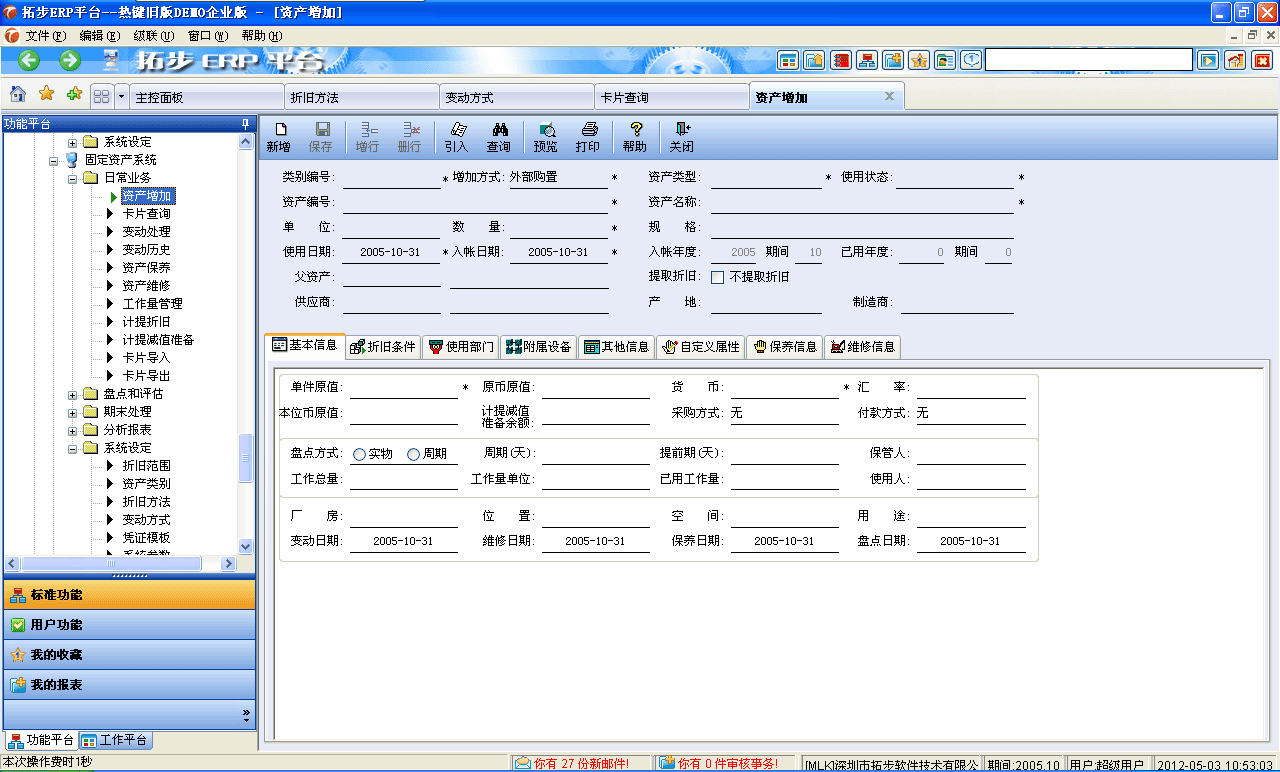Check the 不提取折旧 checkbox

[718, 278]
